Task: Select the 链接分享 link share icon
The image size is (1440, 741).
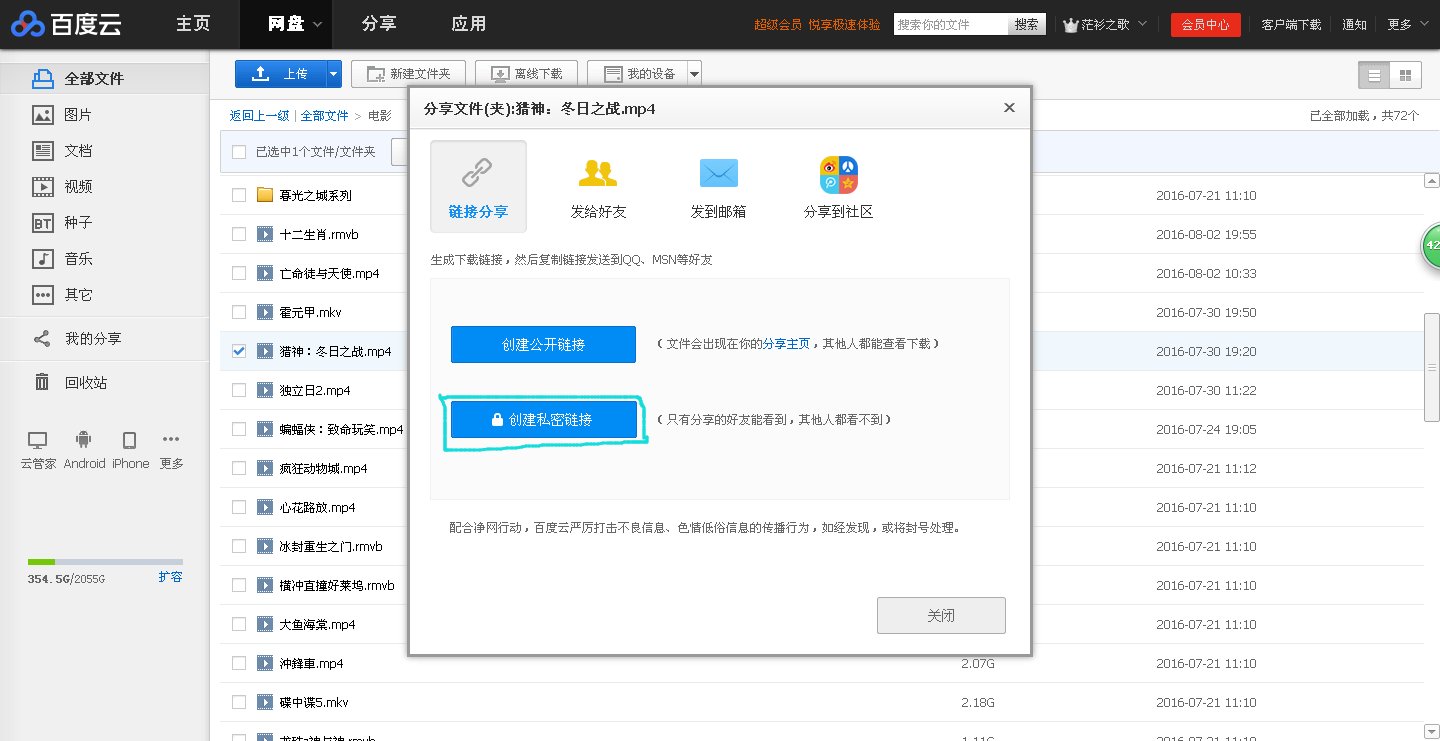Action: [478, 186]
